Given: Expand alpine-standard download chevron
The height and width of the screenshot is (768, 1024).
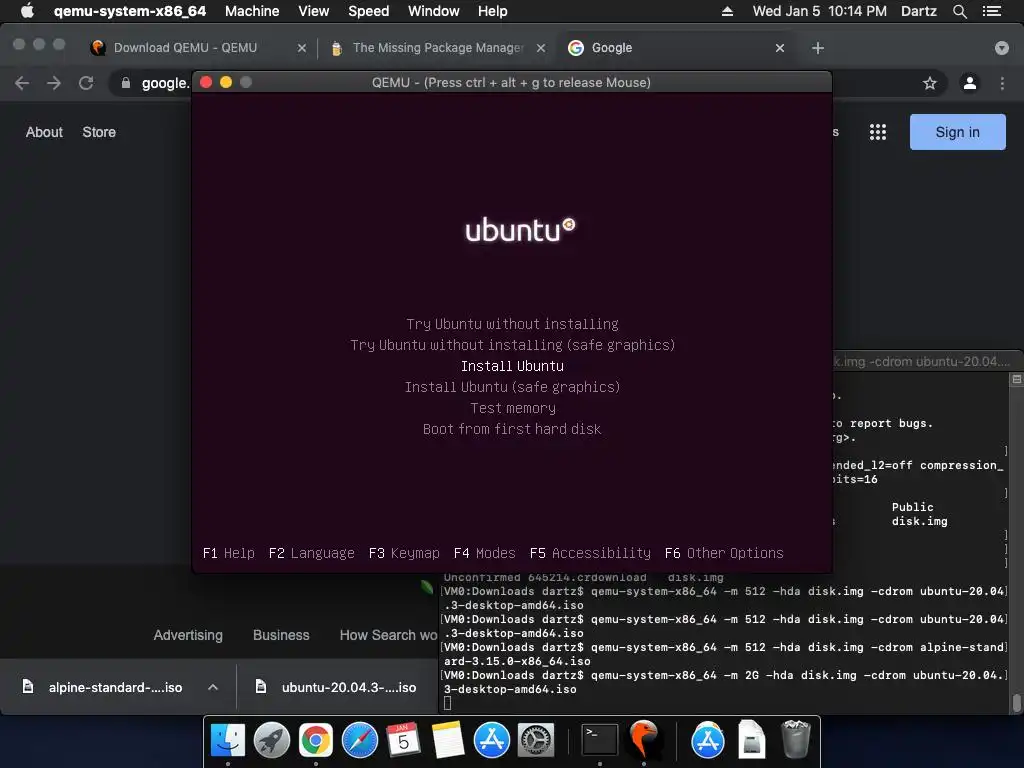Looking at the screenshot, I should [213, 687].
